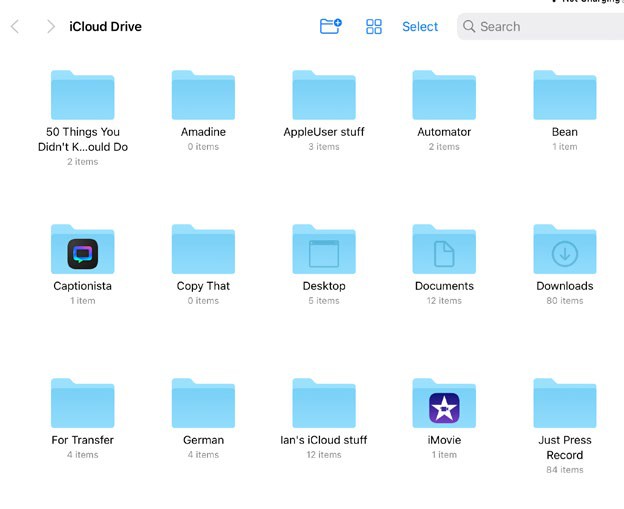This screenshot has width=624, height=509.
Task: Click into the Search field
Action: (540, 27)
